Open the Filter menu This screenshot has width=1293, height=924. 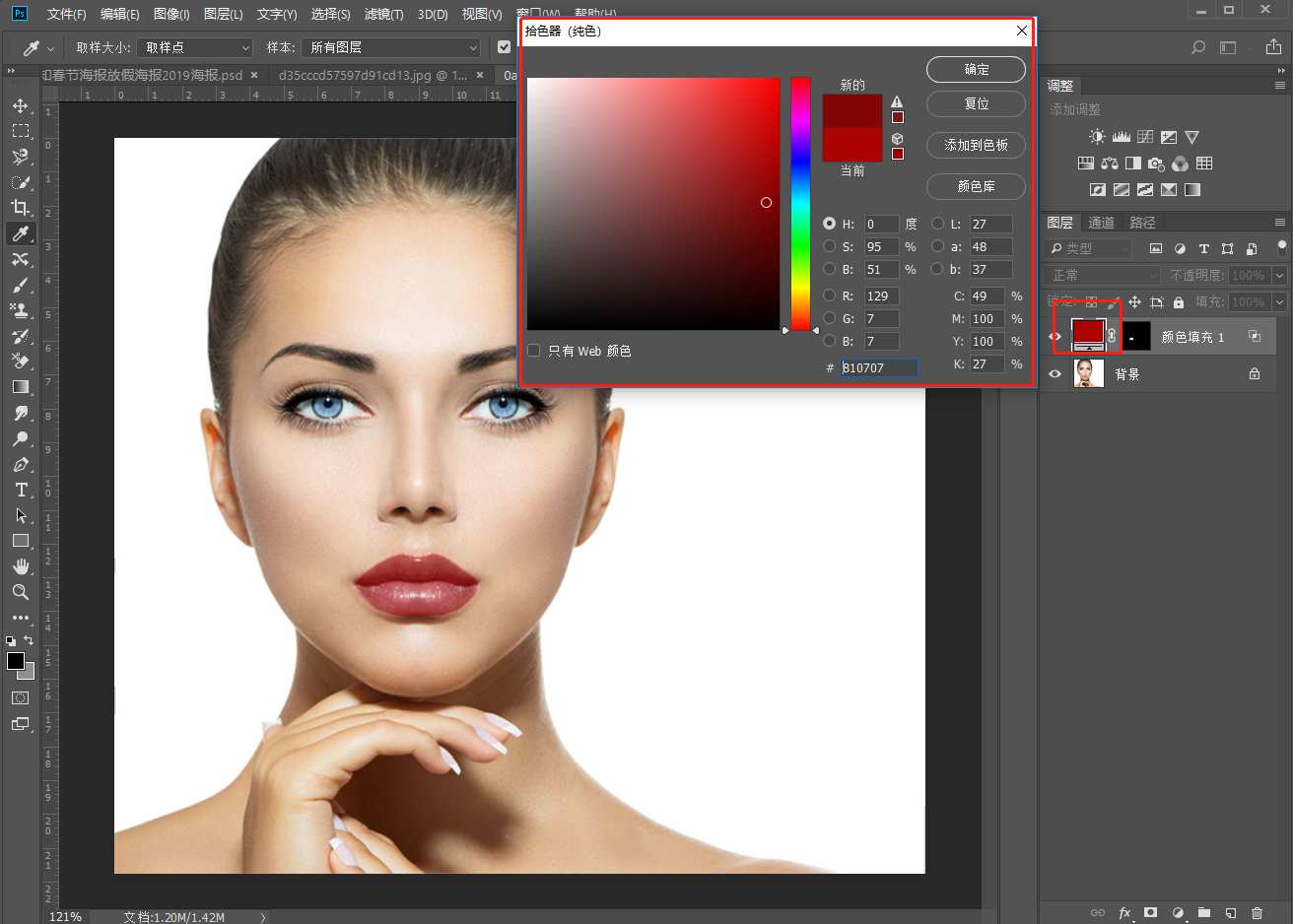383,14
